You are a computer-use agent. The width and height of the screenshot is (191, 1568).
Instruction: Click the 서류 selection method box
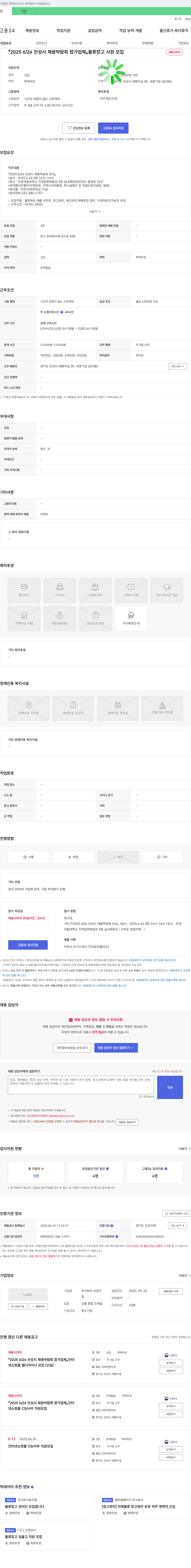(x=29, y=857)
